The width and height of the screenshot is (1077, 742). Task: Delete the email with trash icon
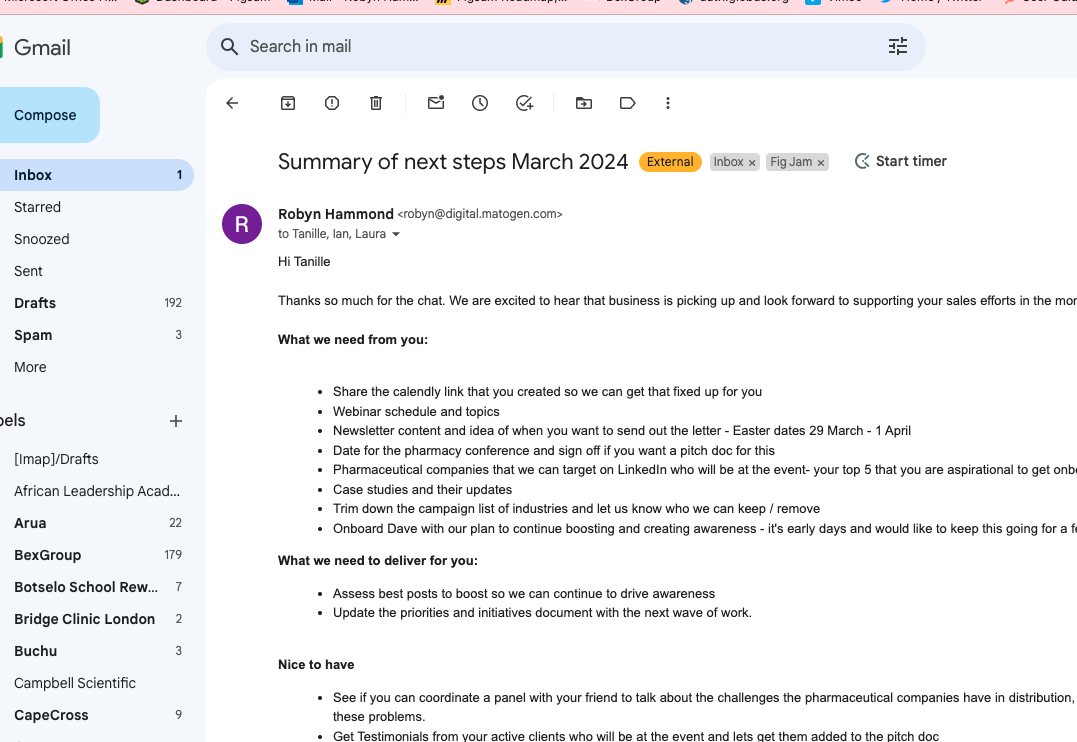click(x=376, y=103)
